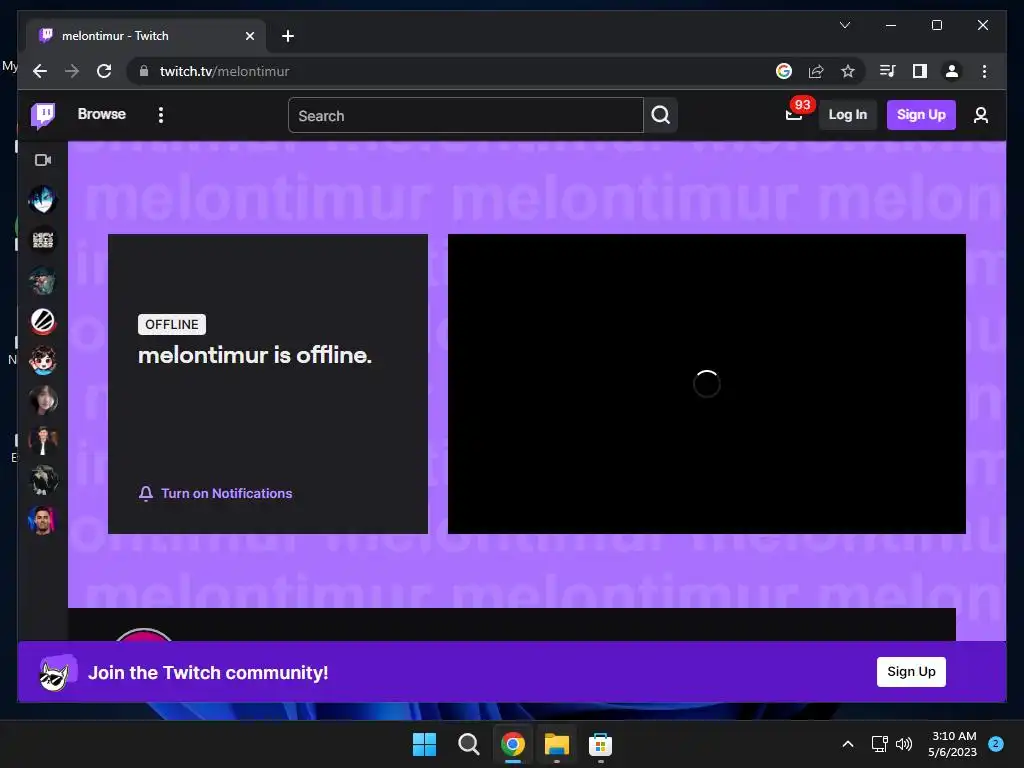Click the 'Join the Twitch community!' text

[x=208, y=673]
